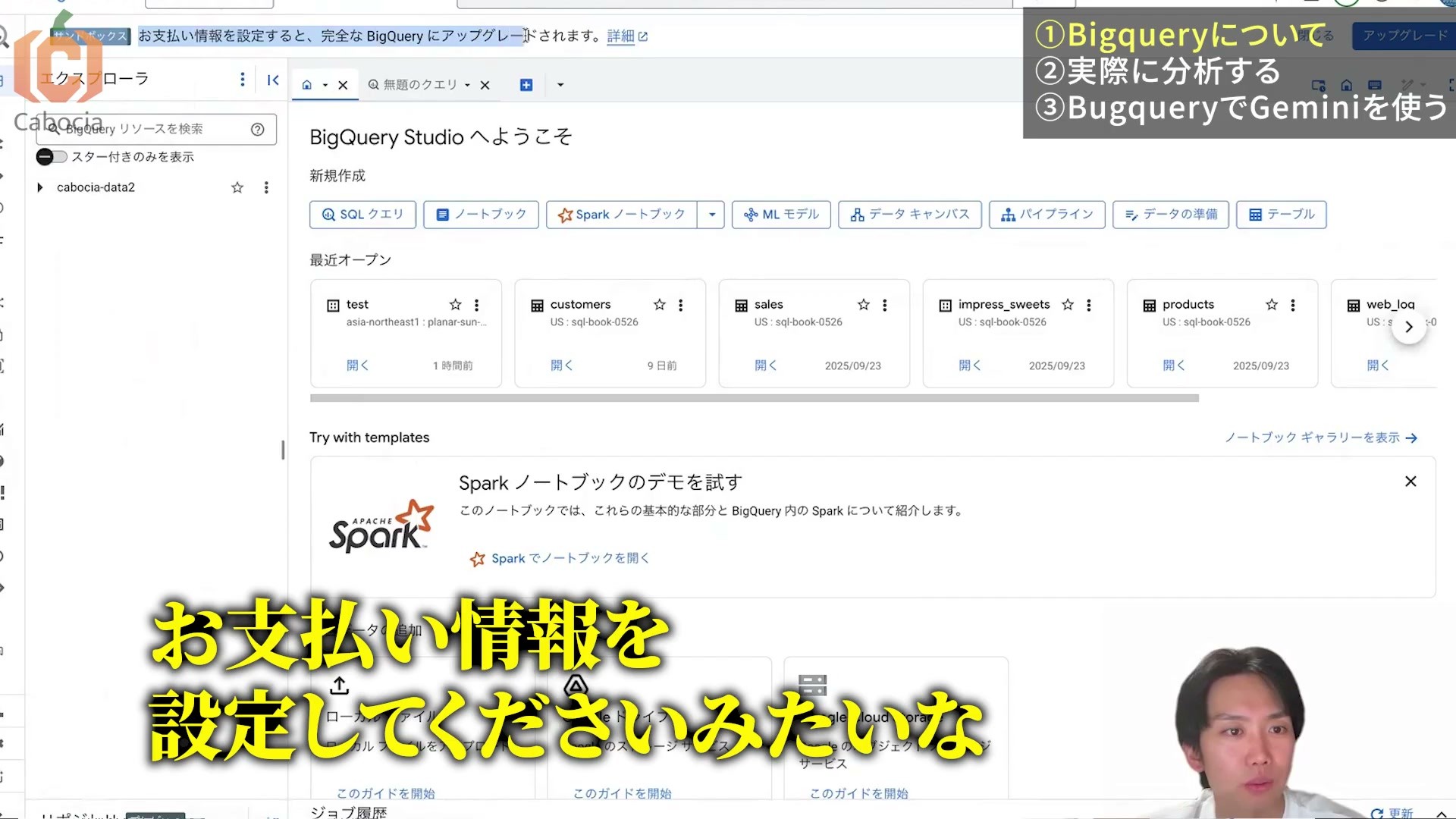Select the 'US : sql-book-0526' text under customers
The width and height of the screenshot is (1456, 819).
[x=594, y=322]
